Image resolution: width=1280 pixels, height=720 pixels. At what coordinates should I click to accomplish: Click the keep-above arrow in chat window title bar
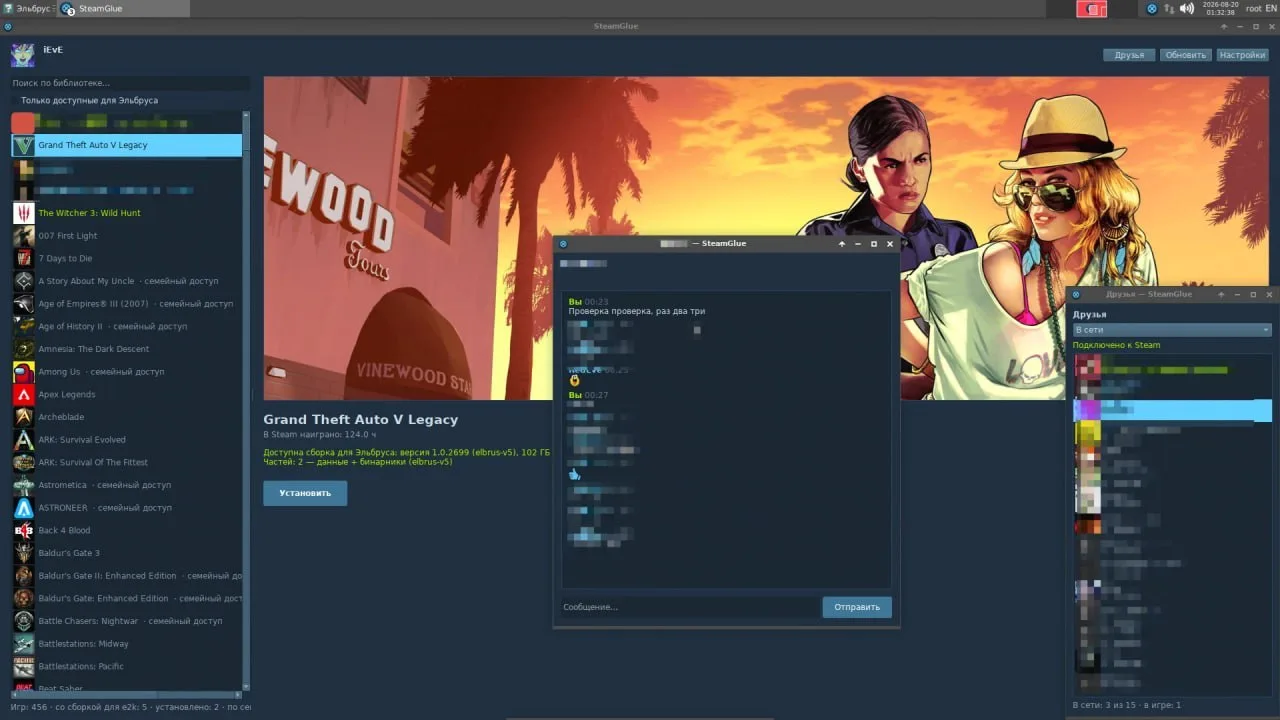[842, 244]
